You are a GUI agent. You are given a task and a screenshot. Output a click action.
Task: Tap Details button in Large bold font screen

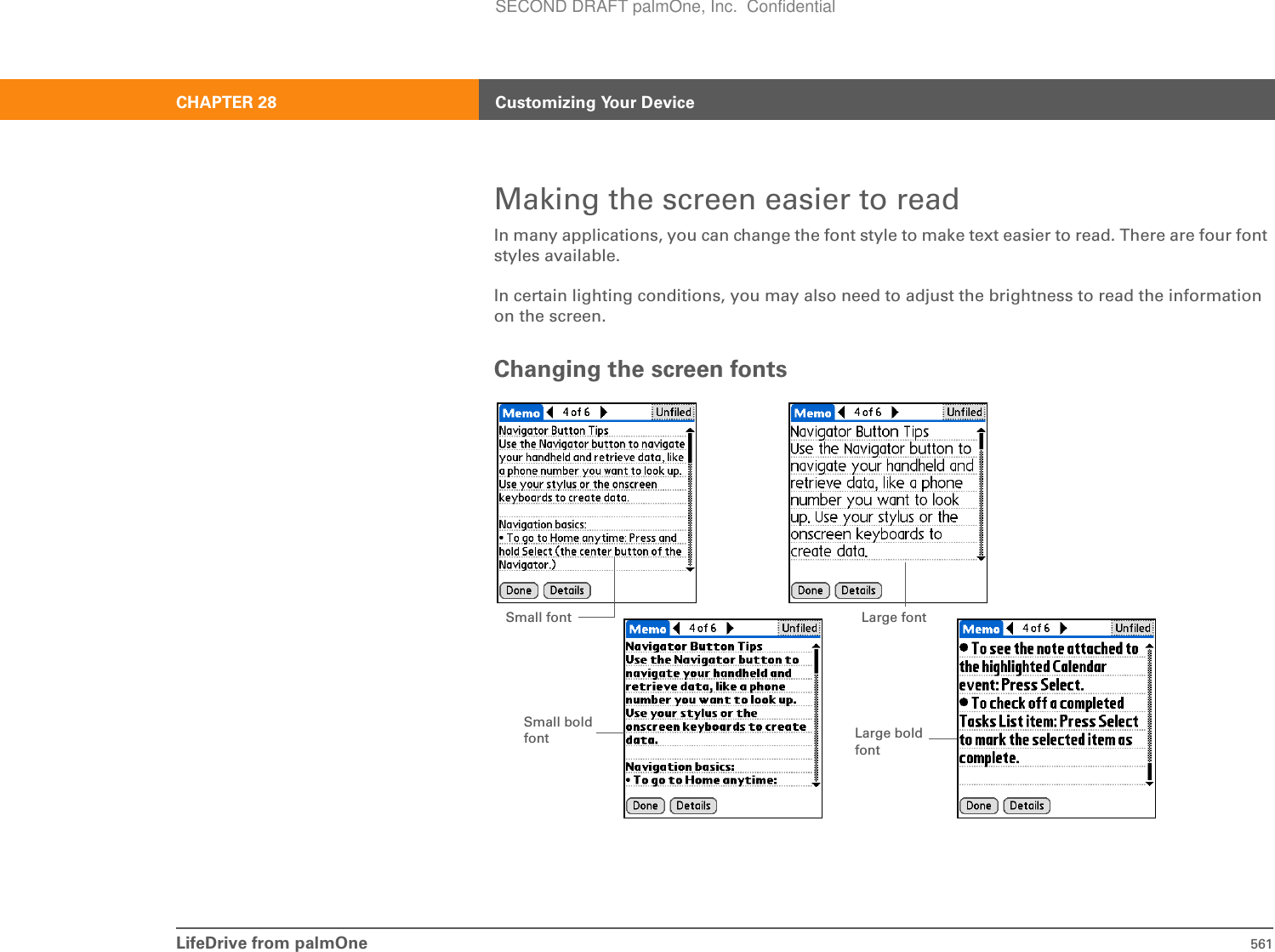click(x=1027, y=806)
